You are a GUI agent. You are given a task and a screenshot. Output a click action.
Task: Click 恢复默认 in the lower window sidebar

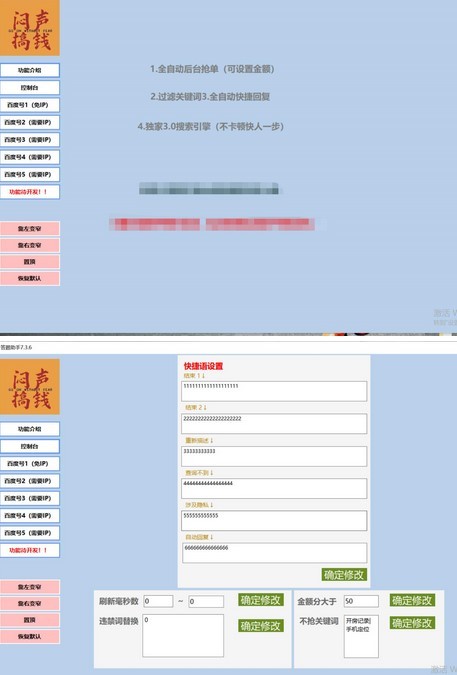[30, 636]
